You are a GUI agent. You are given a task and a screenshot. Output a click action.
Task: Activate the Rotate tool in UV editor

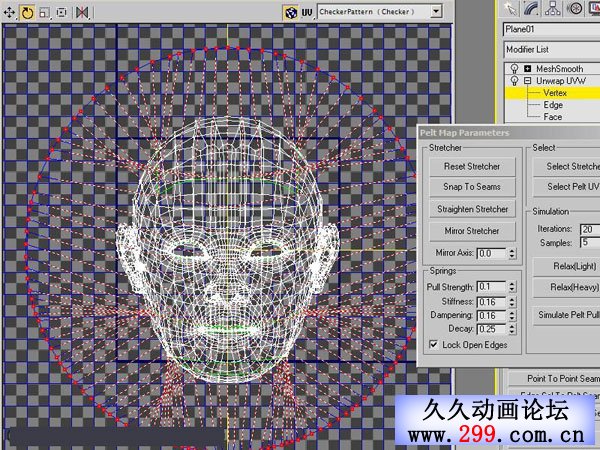[27, 13]
